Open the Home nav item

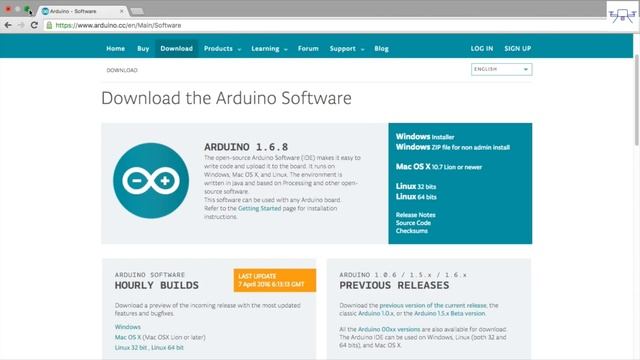pyautogui.click(x=116, y=49)
